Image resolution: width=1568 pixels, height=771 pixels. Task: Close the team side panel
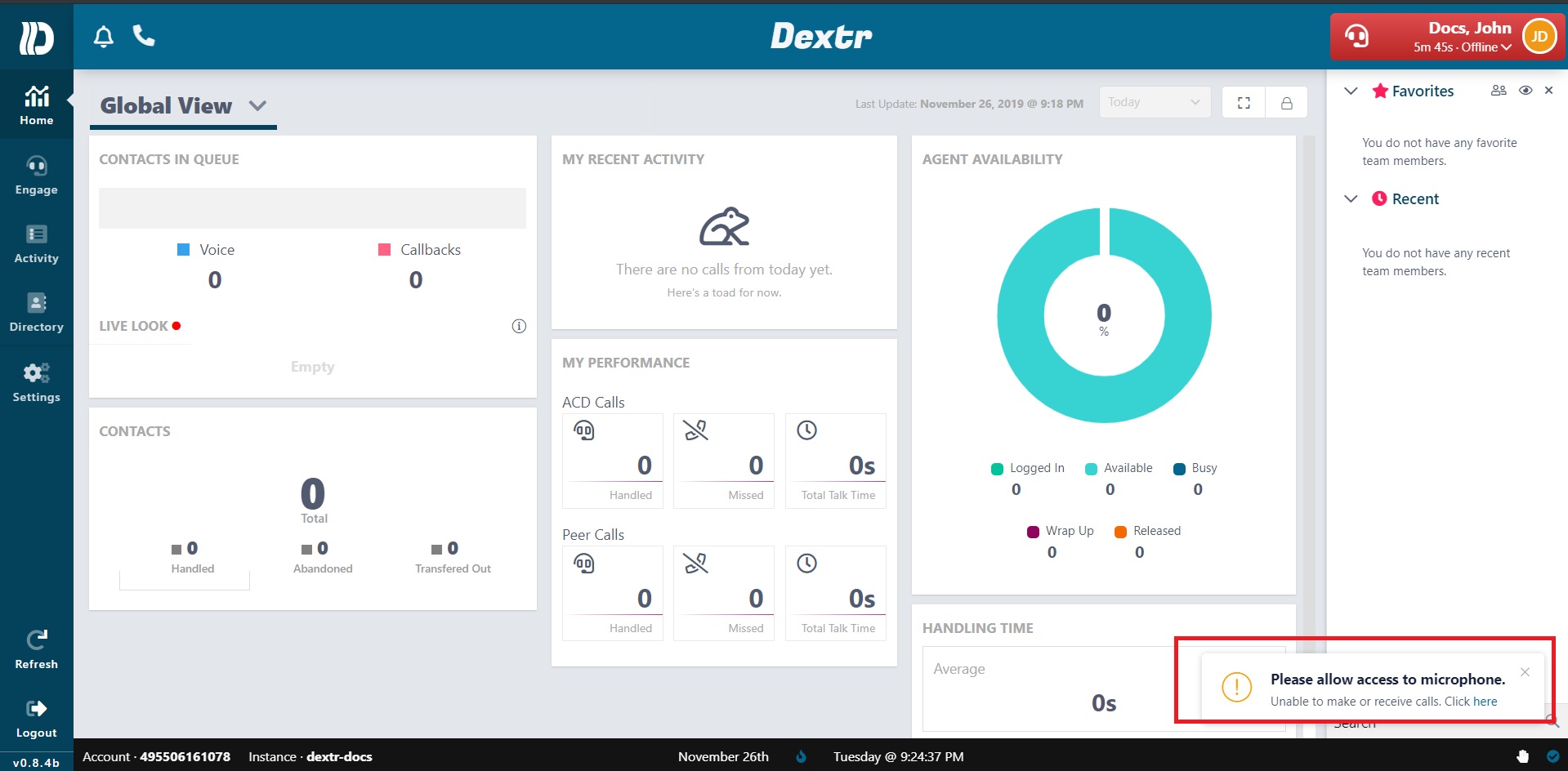click(1548, 91)
